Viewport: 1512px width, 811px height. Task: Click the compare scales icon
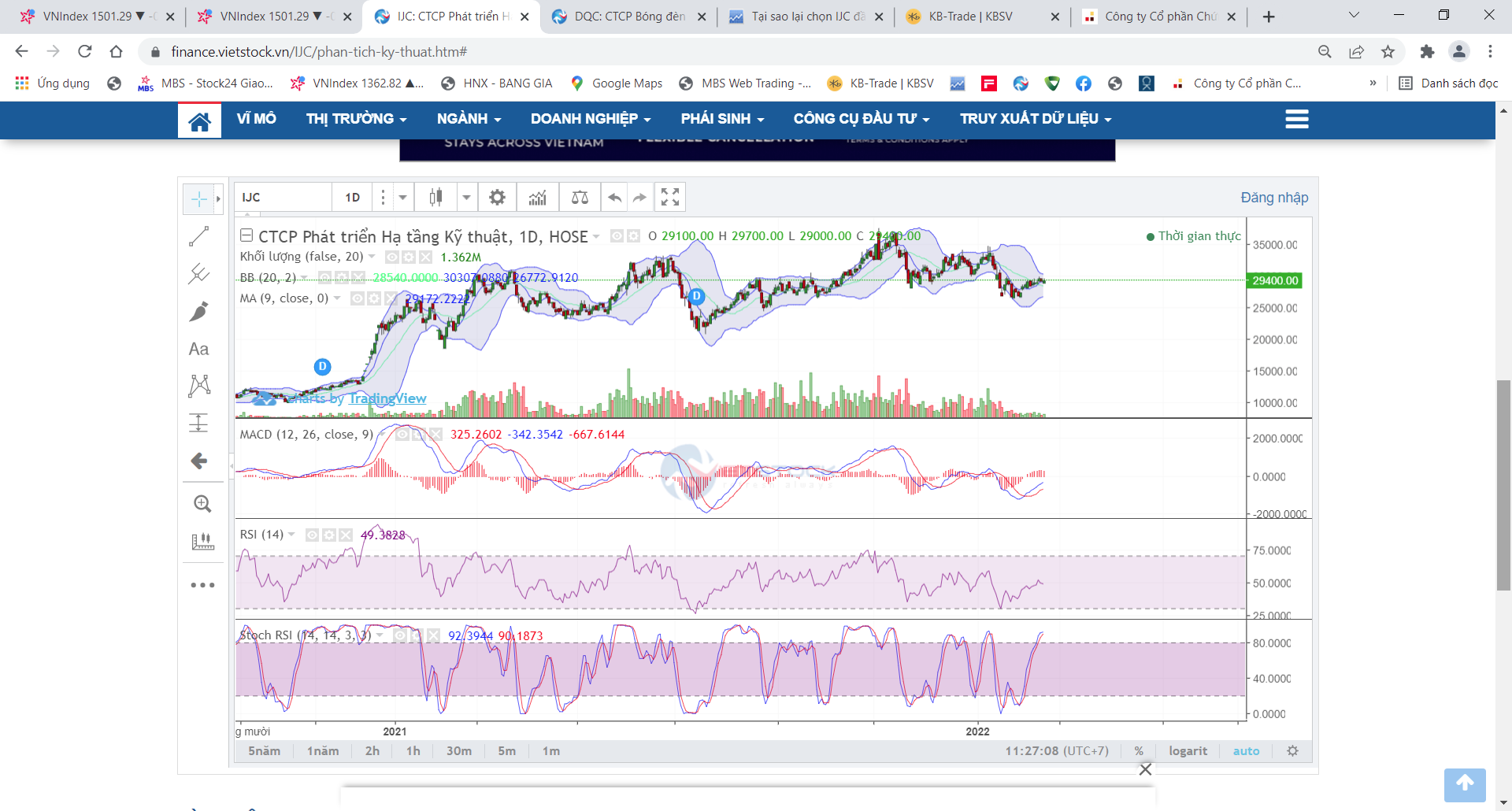580,198
